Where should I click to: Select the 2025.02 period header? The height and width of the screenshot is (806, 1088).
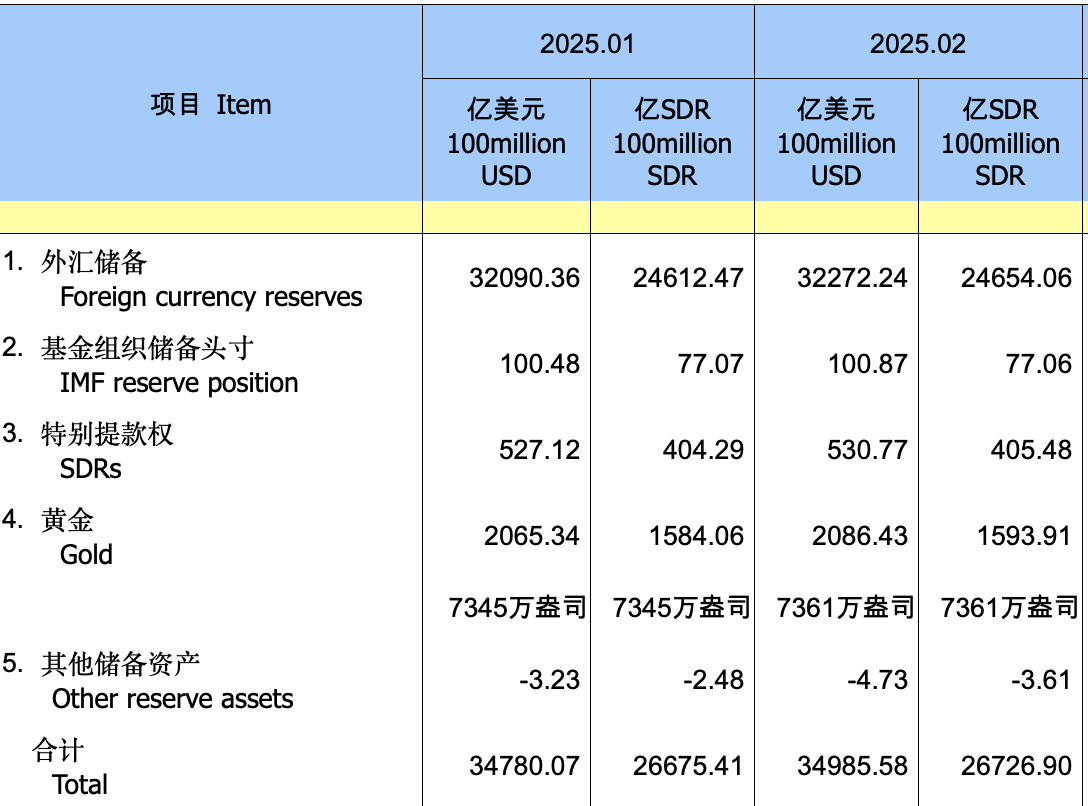pyautogui.click(x=917, y=44)
